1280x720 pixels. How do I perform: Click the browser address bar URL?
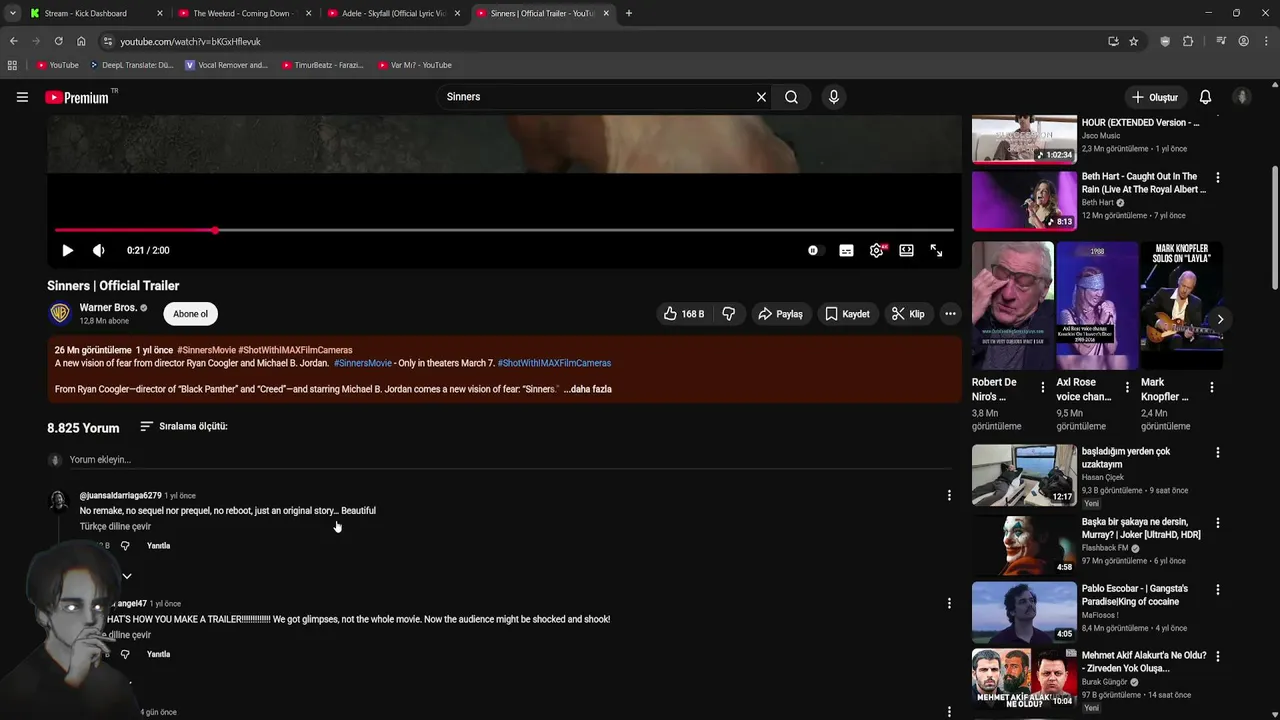(x=190, y=41)
